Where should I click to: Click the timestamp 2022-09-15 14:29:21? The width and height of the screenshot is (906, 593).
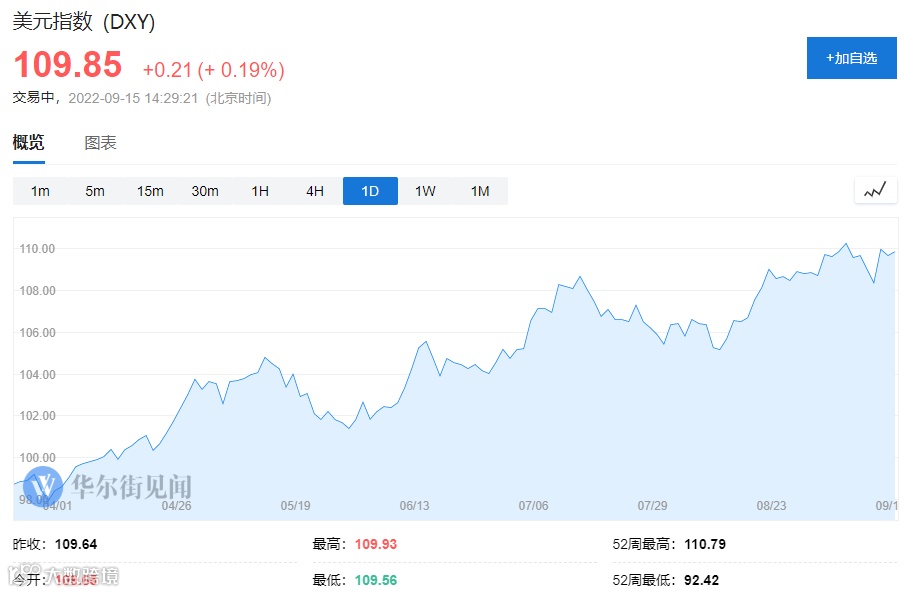pyautogui.click(x=133, y=98)
